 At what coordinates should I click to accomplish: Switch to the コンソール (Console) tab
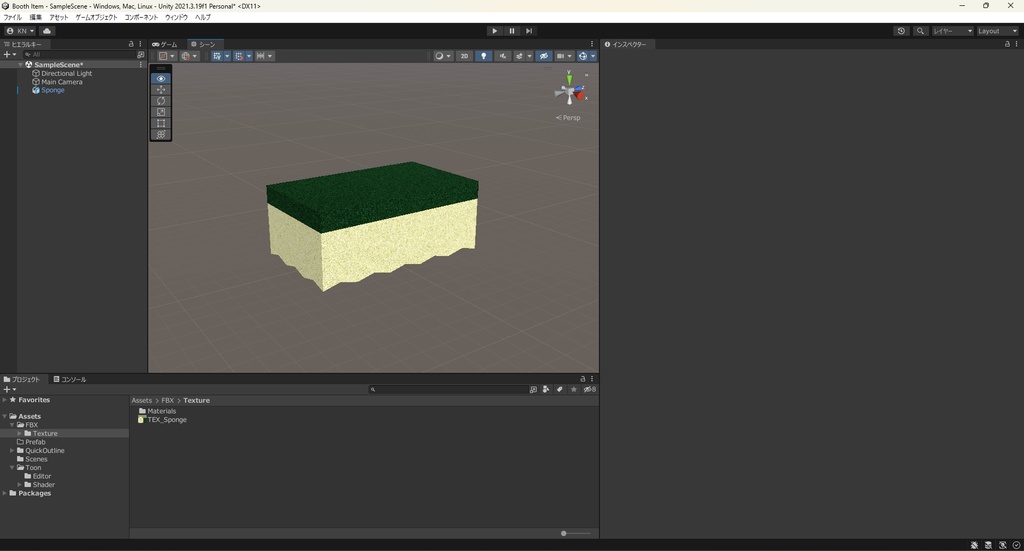click(x=70, y=379)
